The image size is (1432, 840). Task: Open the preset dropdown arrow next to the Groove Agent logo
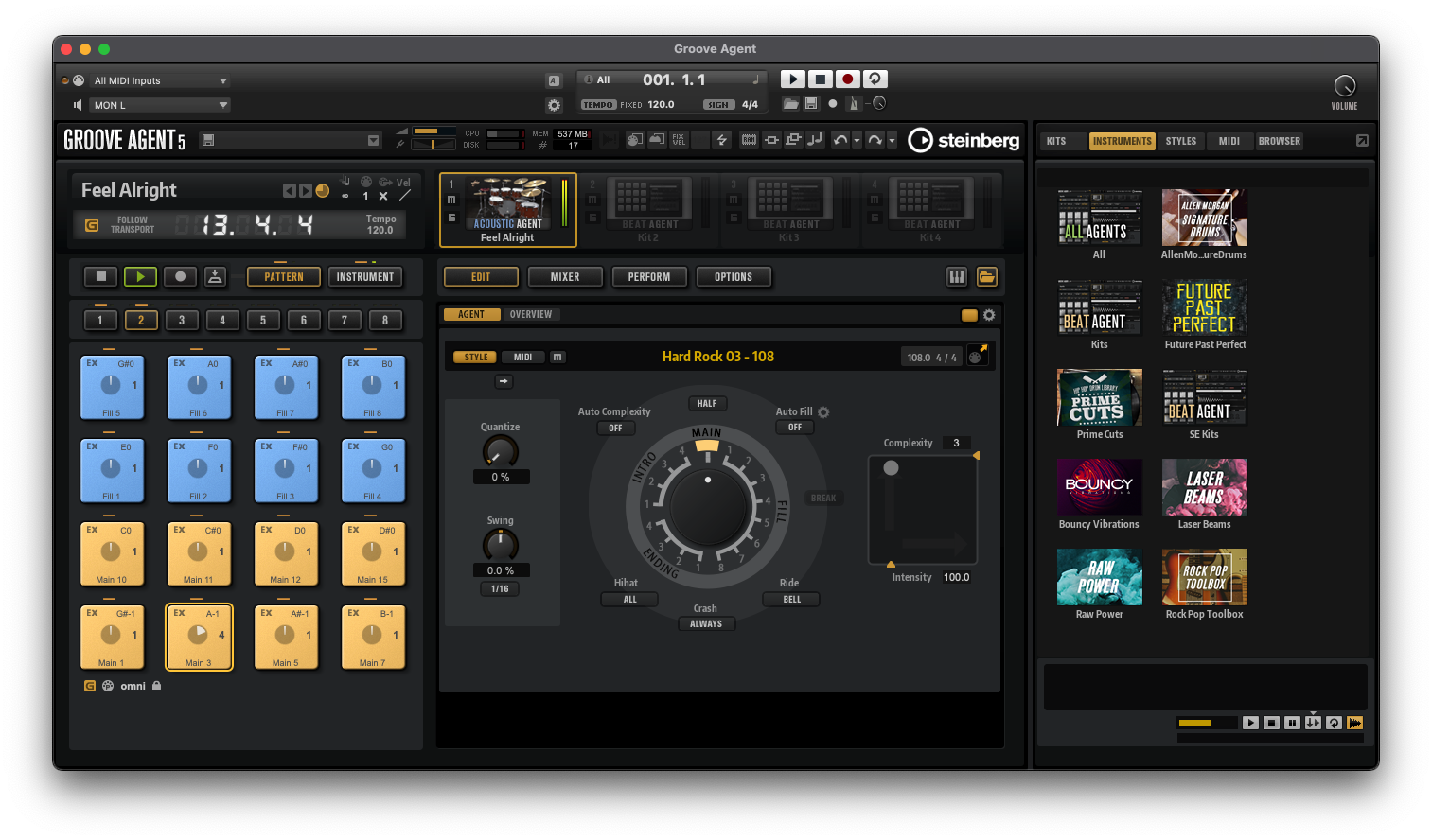click(373, 140)
